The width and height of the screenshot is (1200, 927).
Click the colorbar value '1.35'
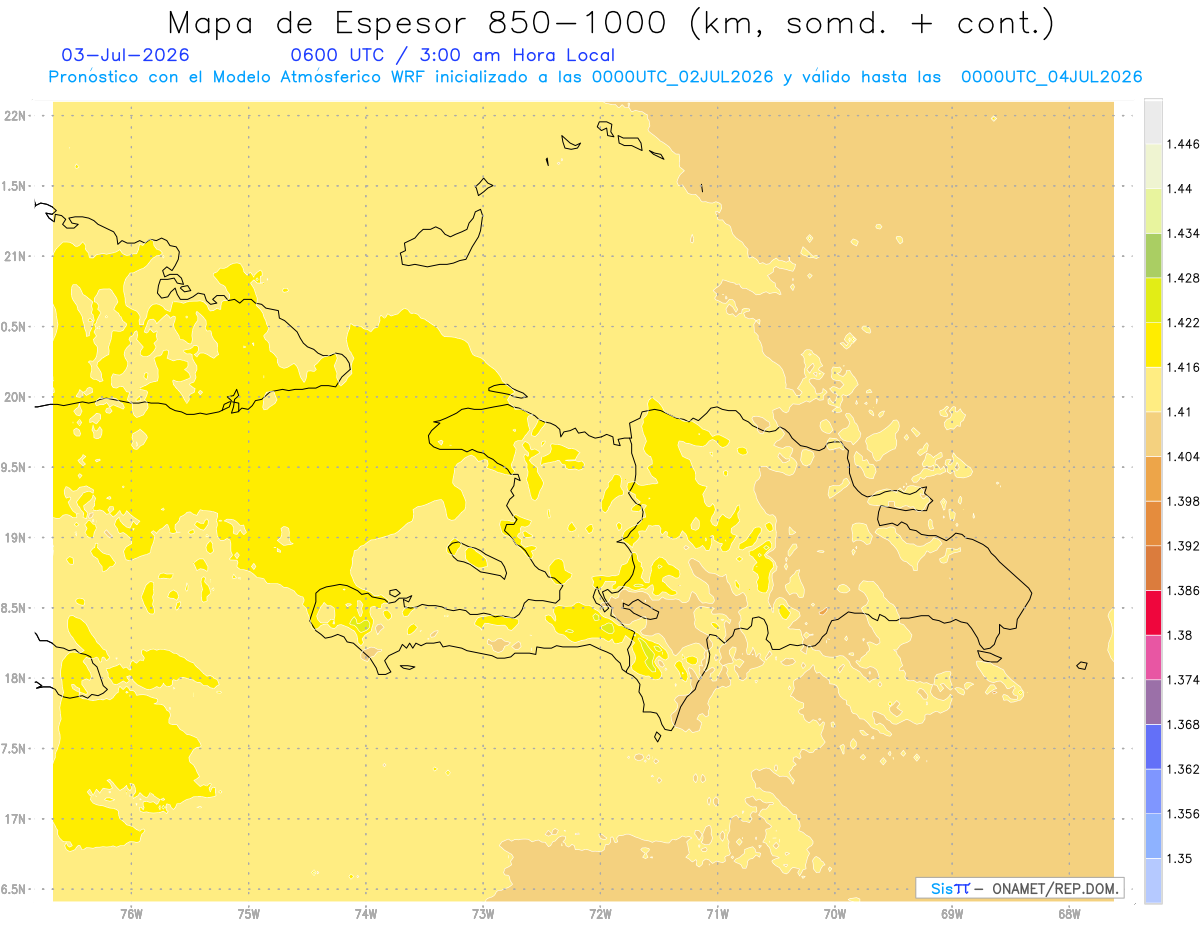click(1179, 858)
